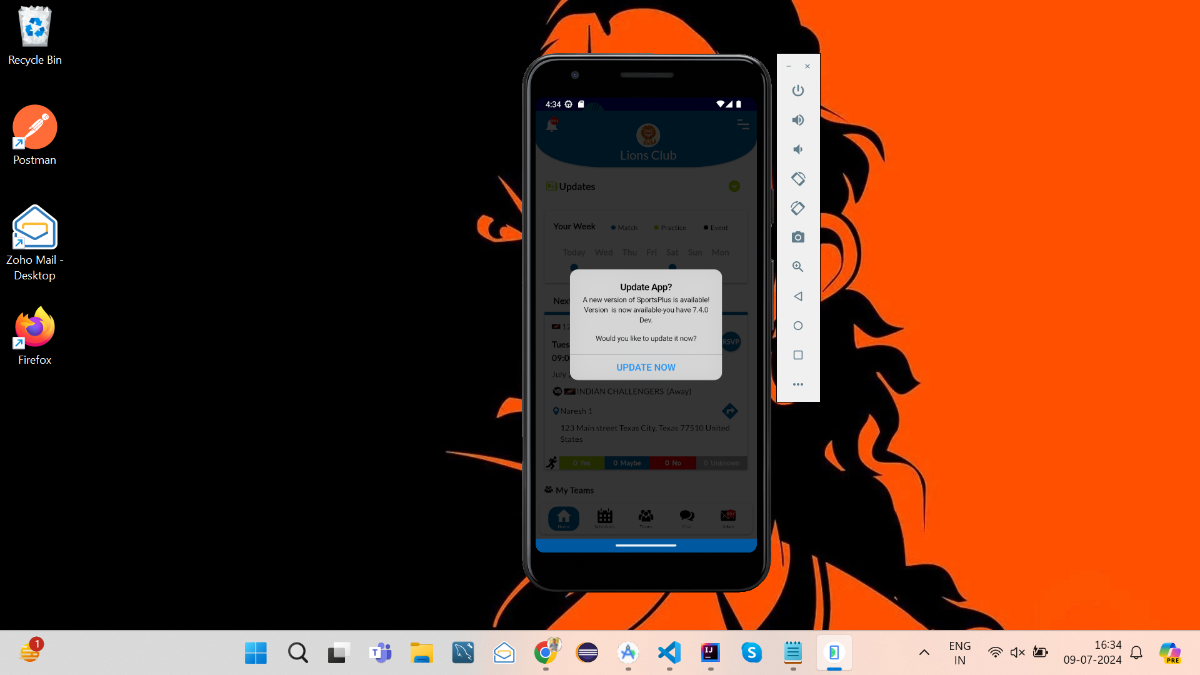Viewport: 1200px width, 675px height.
Task: Open Visual Studio Code from the taskbar
Action: point(669,653)
